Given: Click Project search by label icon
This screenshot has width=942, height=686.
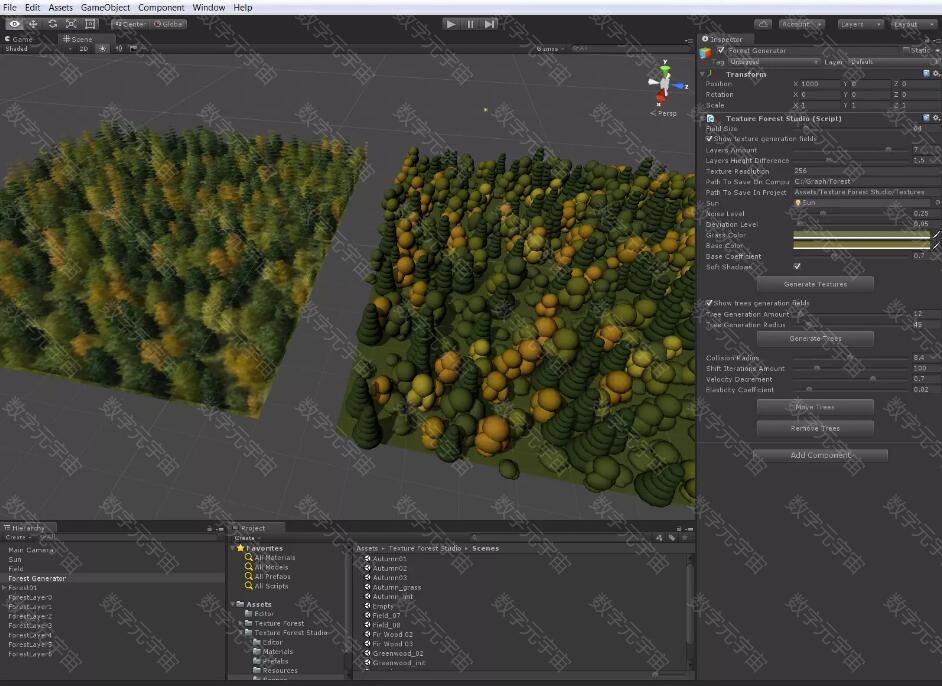Looking at the screenshot, I should click(672, 538).
